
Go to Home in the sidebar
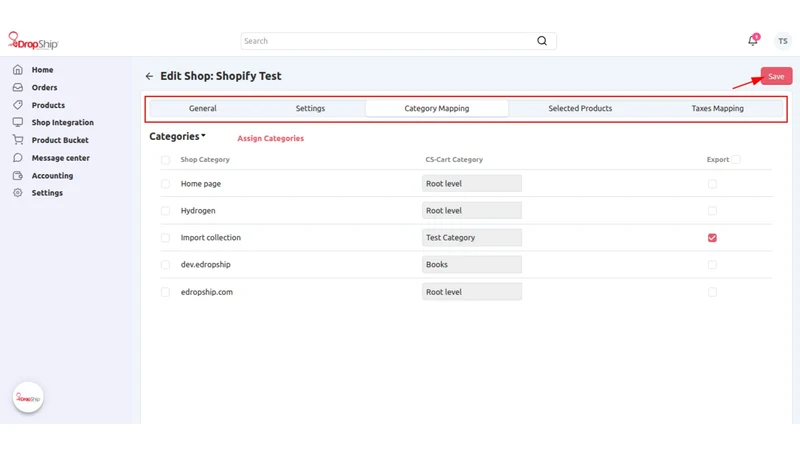pyautogui.click(x=42, y=70)
